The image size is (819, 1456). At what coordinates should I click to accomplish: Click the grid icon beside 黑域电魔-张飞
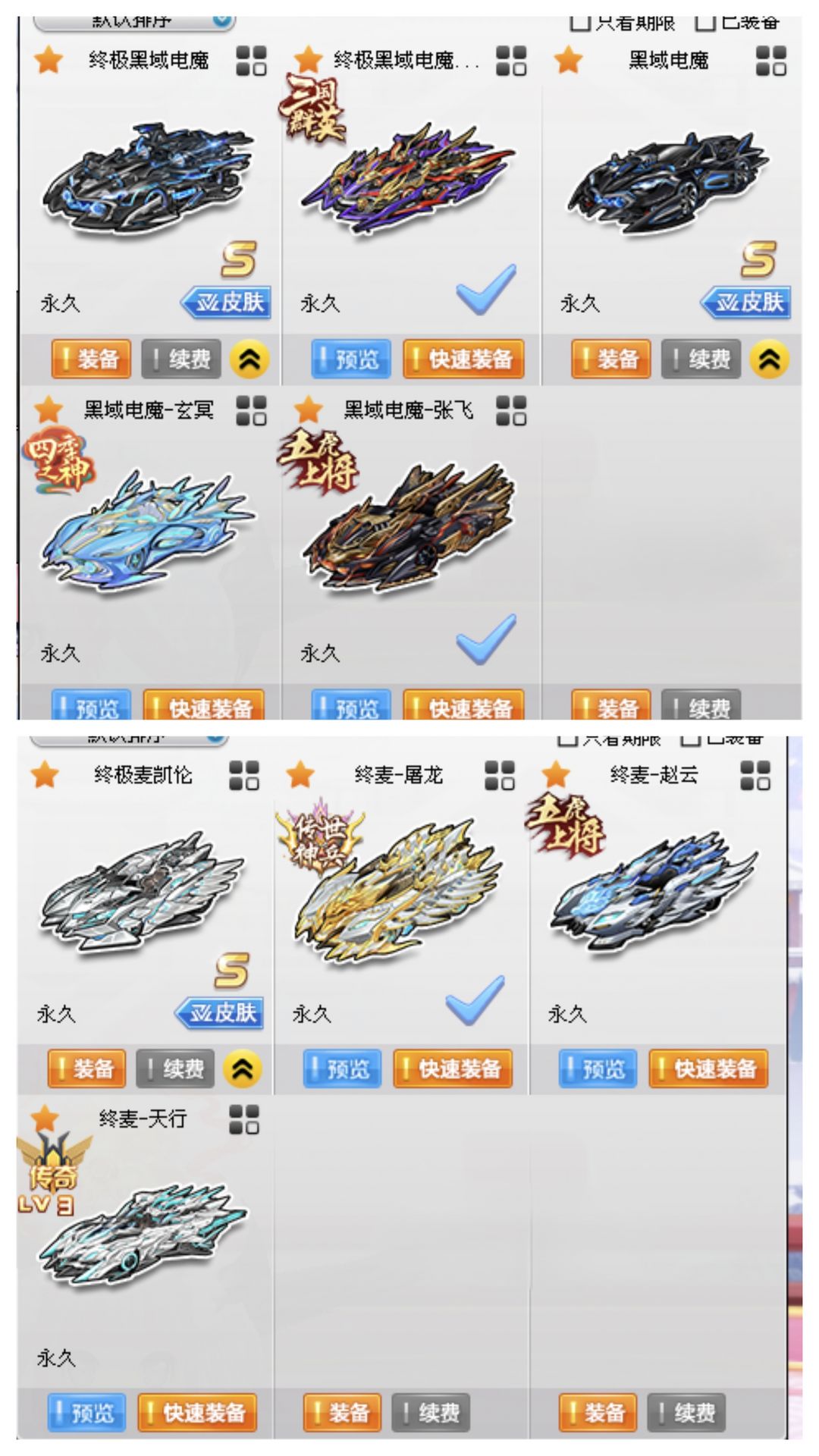[x=511, y=410]
